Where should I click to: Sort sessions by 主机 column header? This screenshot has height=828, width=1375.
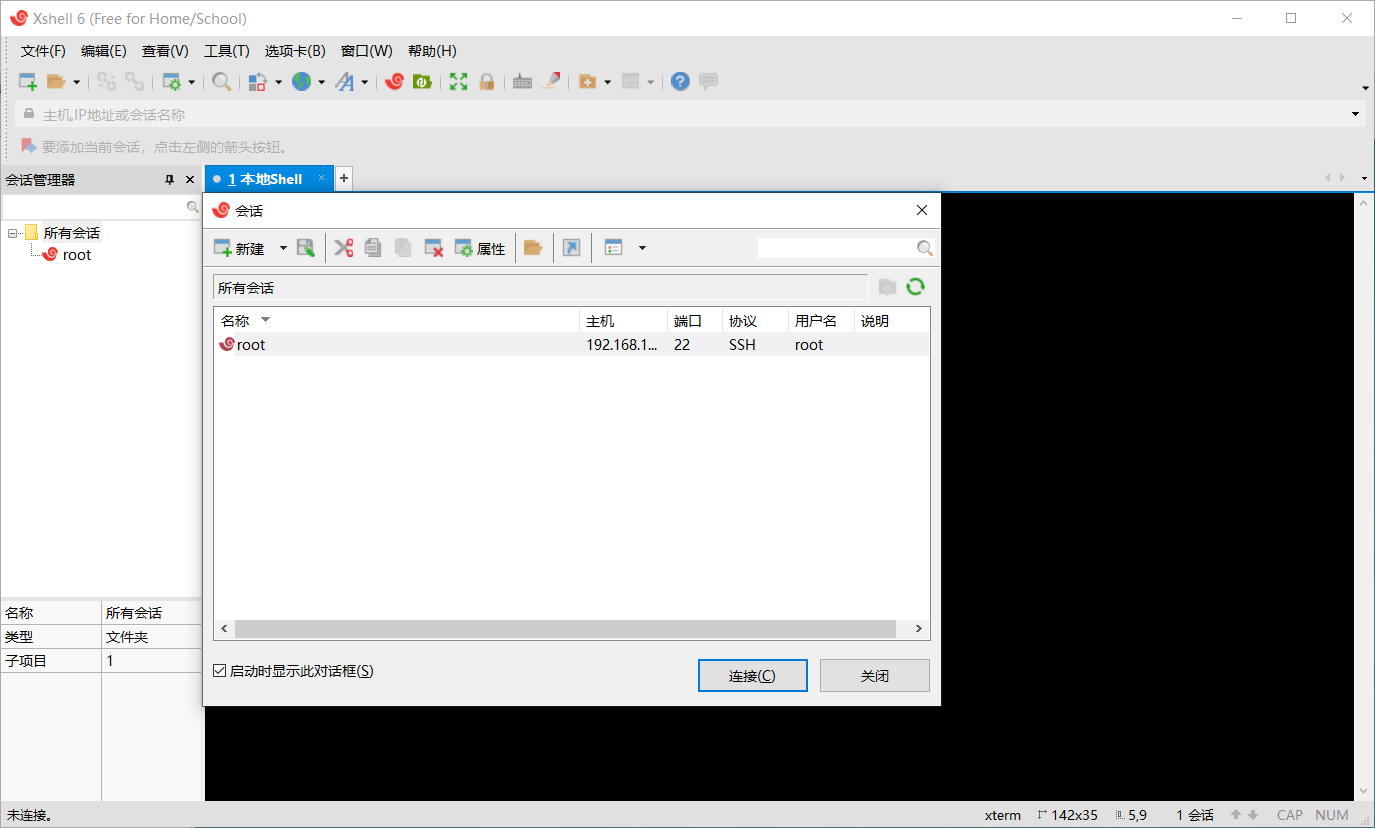[624, 321]
